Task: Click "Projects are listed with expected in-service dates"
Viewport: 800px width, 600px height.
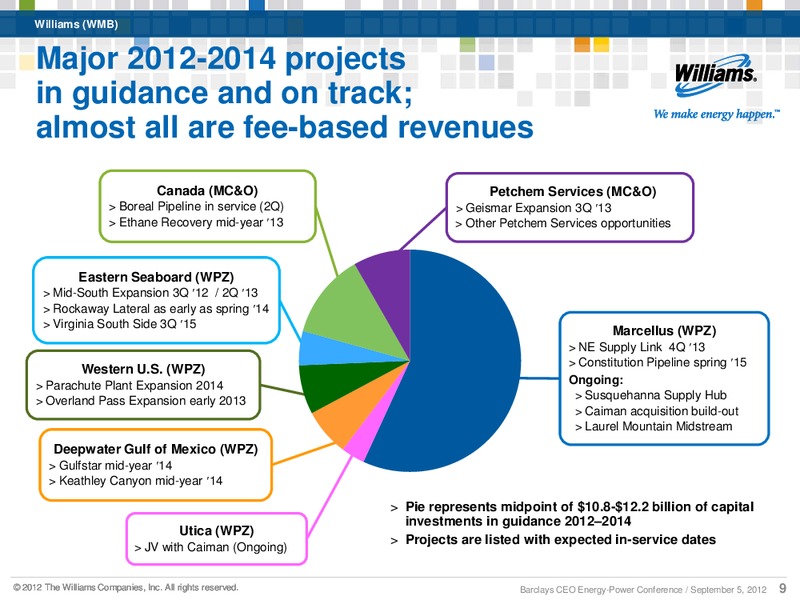Action: (560, 540)
